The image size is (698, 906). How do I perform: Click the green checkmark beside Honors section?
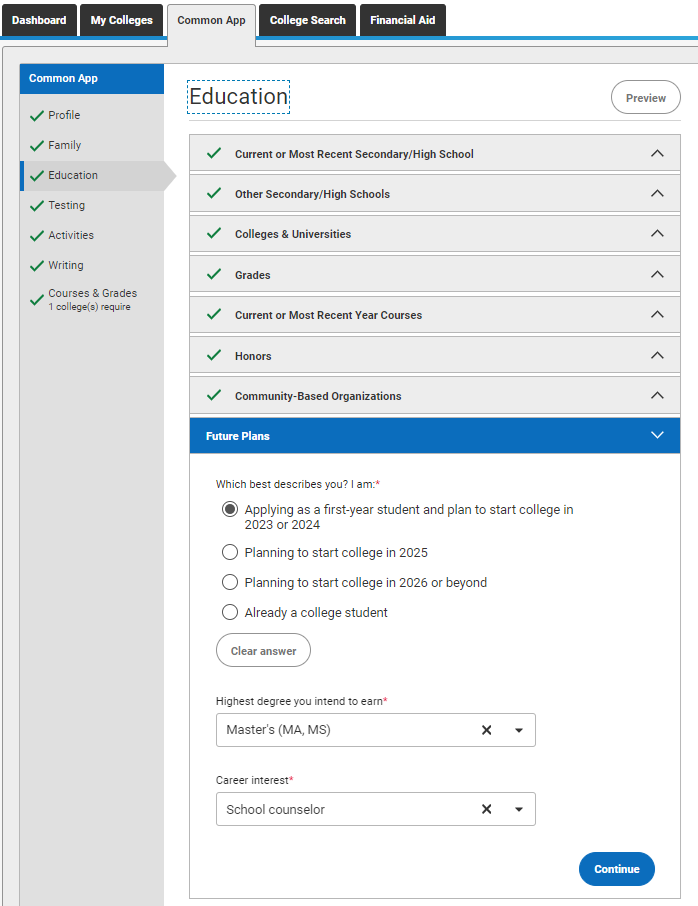coord(214,355)
